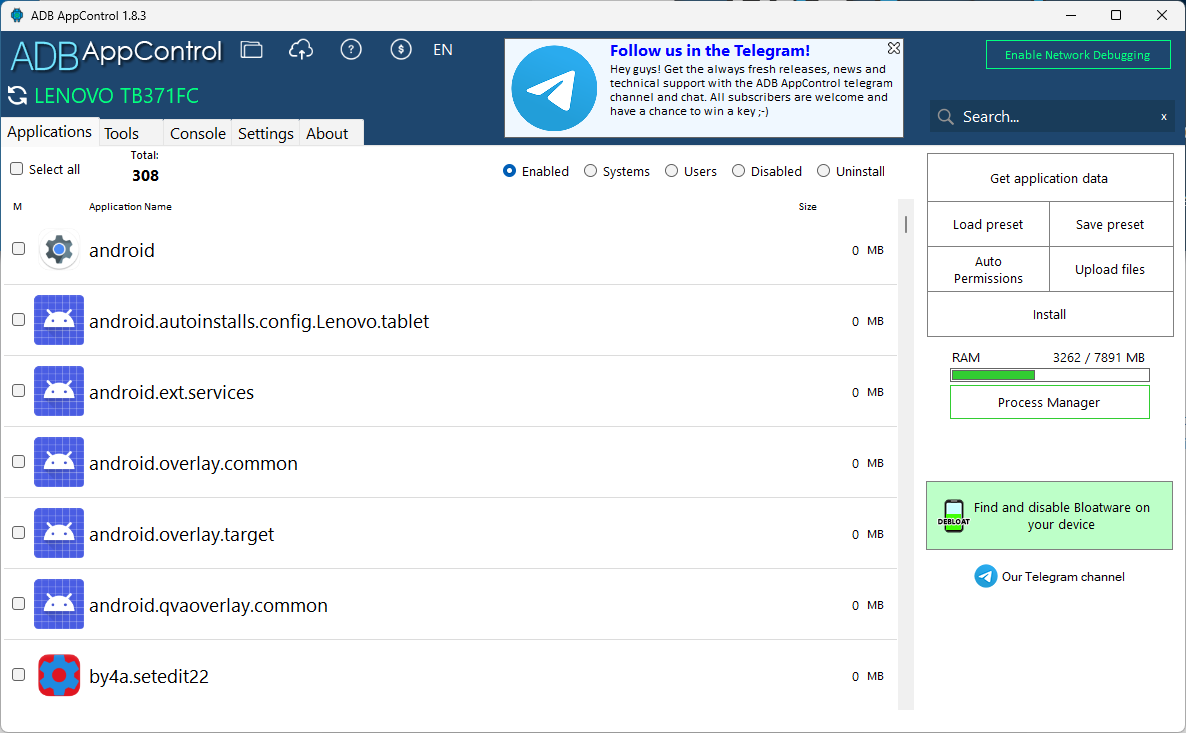Change language via EN button
This screenshot has width=1186, height=733.
click(442, 50)
